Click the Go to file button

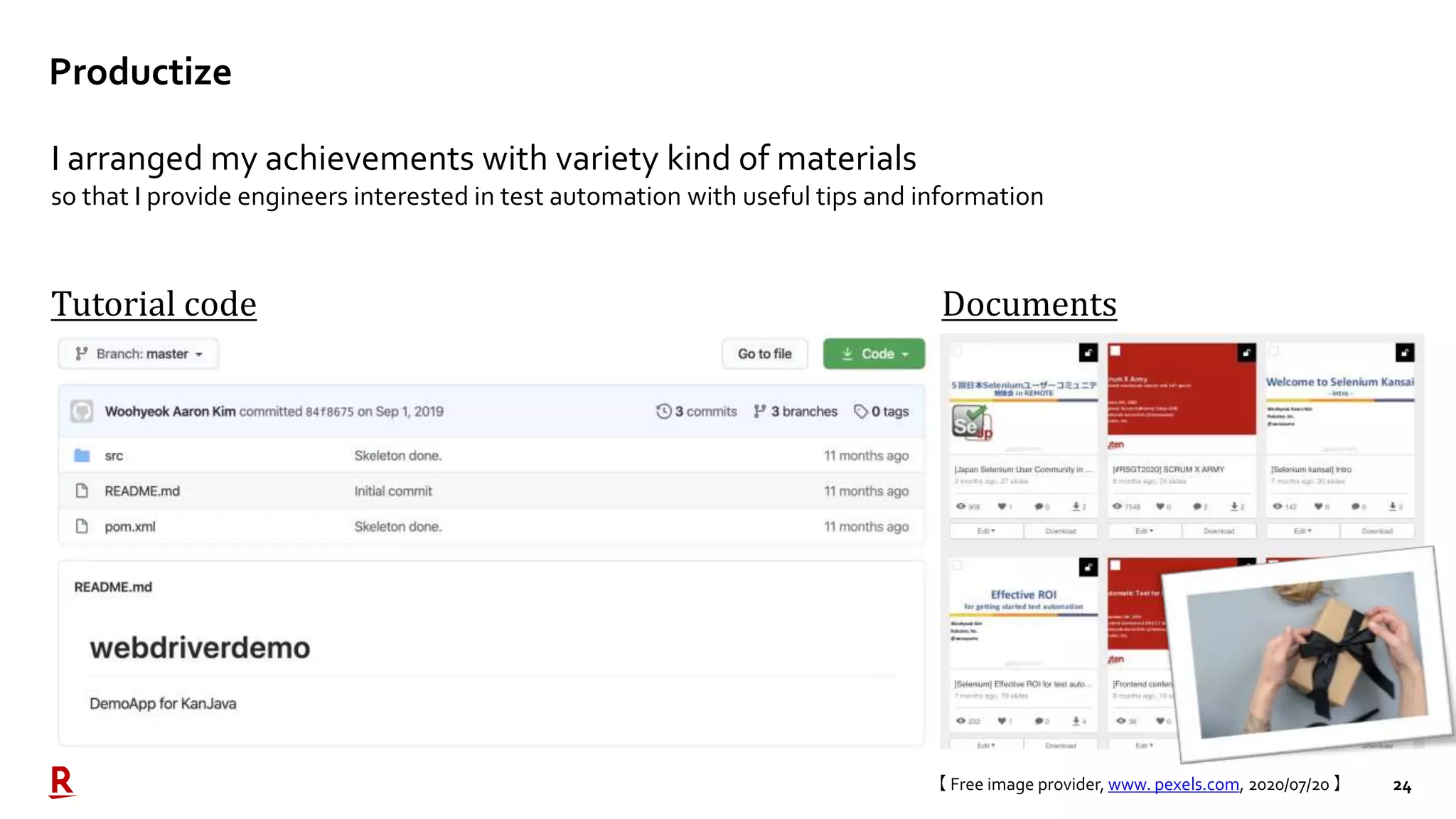[764, 354]
